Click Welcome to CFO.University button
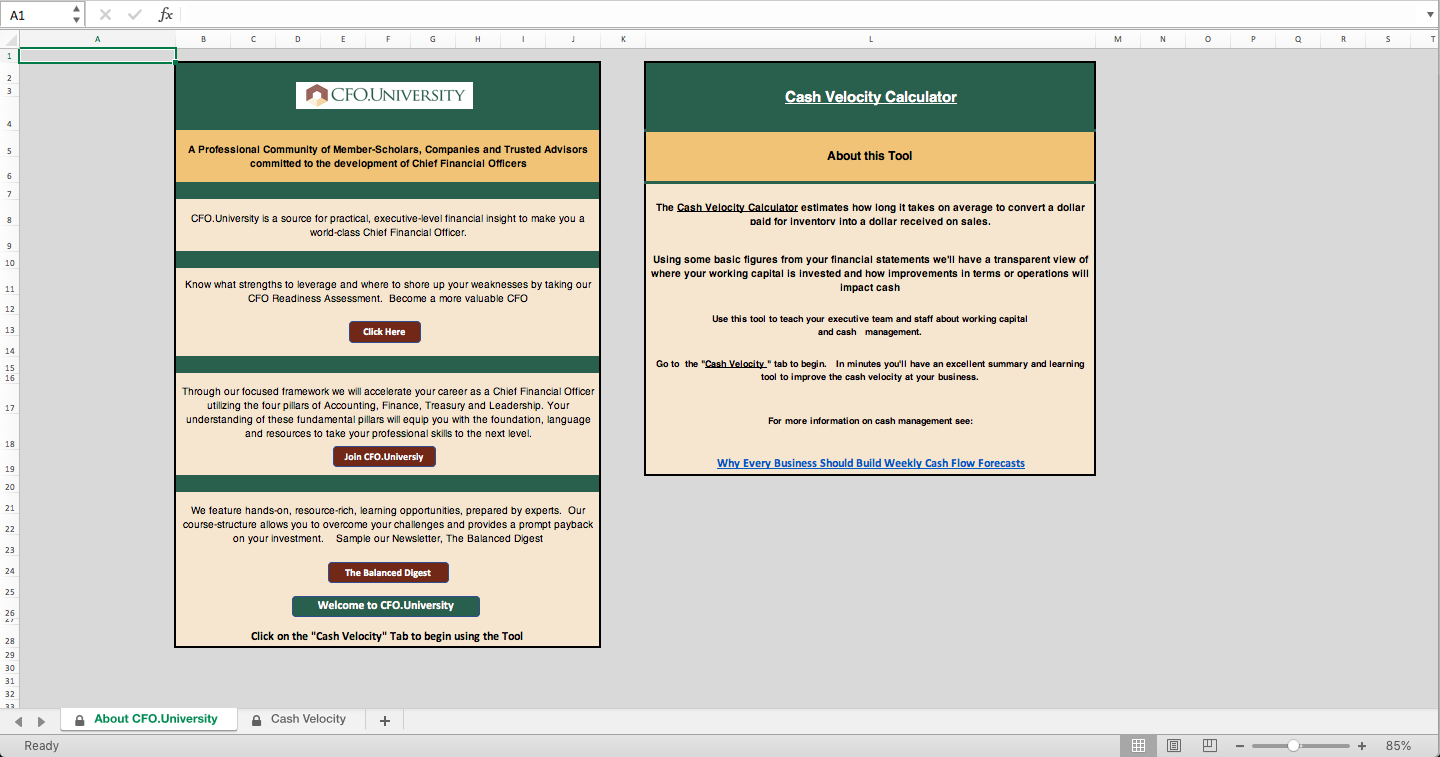Viewport: 1440px width, 757px height. click(x=386, y=606)
